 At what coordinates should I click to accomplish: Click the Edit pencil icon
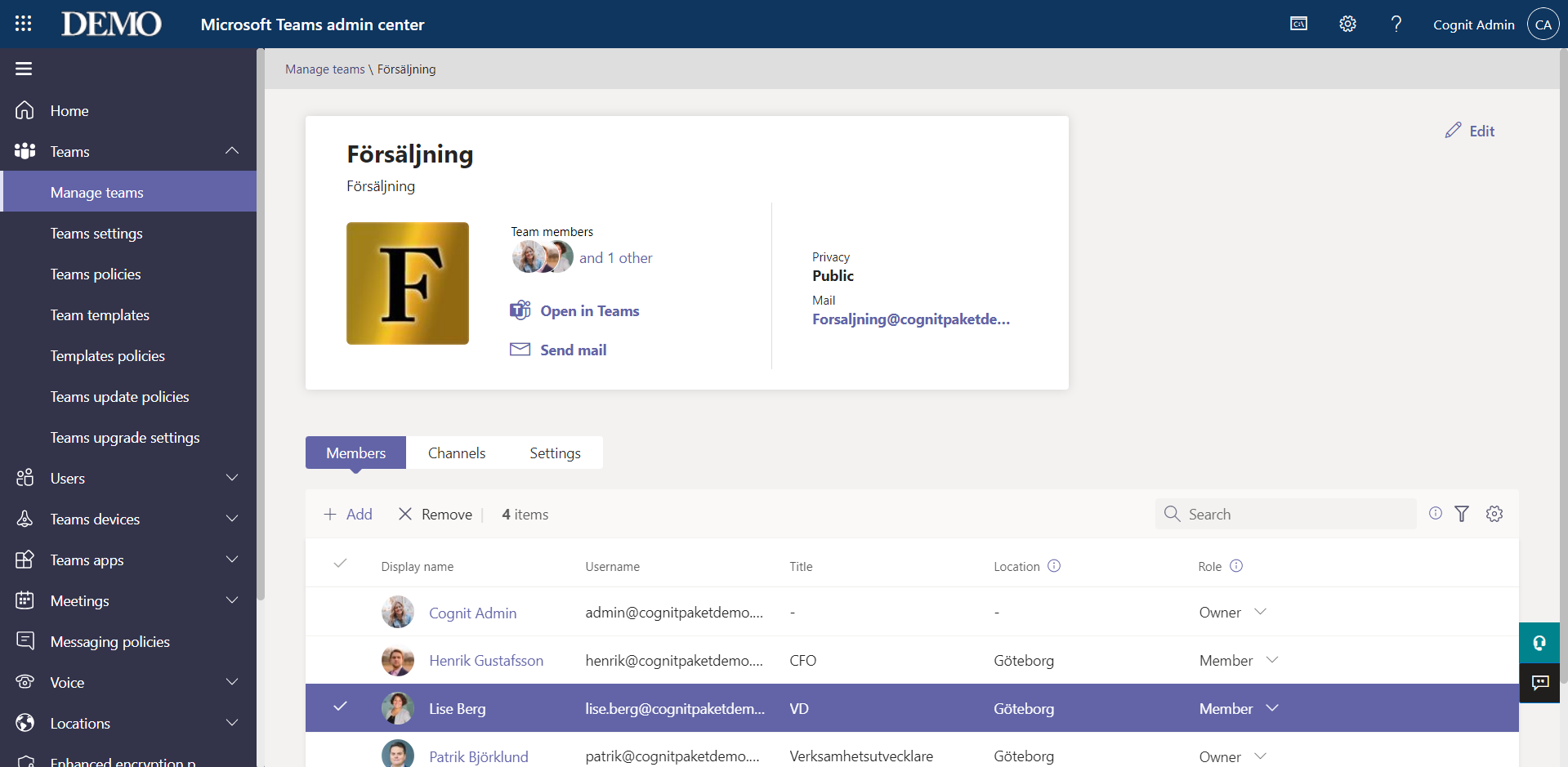coord(1454,131)
